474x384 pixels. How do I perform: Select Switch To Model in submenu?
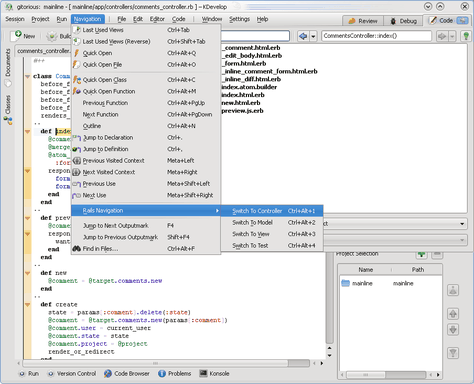272,222
